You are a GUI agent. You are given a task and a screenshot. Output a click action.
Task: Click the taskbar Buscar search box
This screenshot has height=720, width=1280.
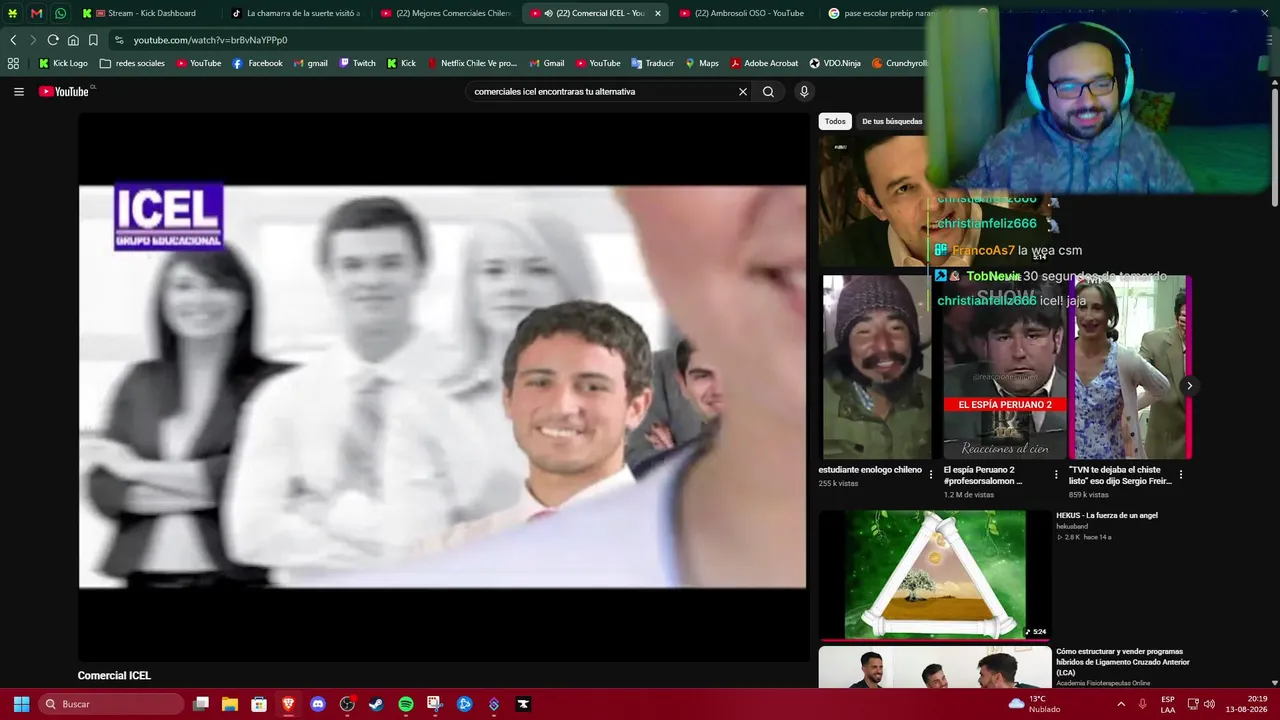[x=111, y=704]
